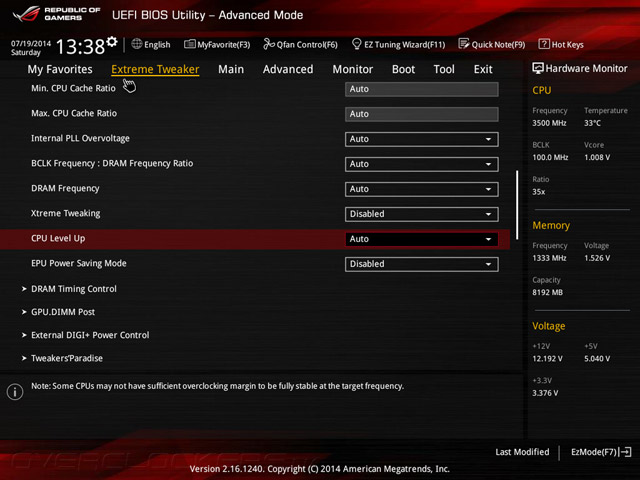Image resolution: width=640 pixels, height=480 pixels.
Task: Open the Advanced tab
Action: (288, 69)
